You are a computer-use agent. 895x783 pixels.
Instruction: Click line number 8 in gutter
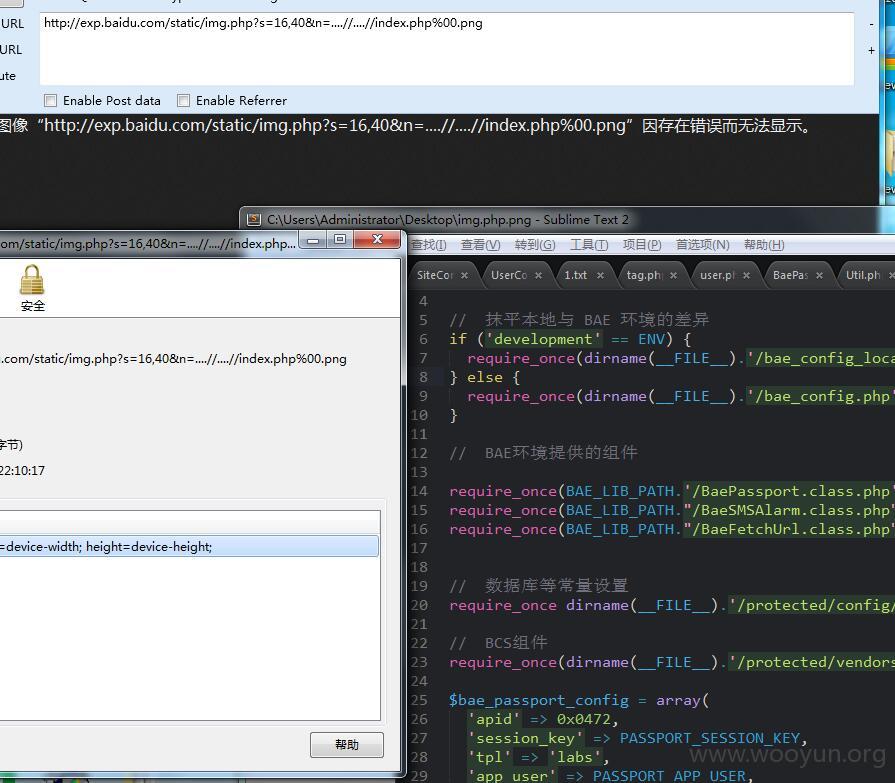[x=423, y=377]
